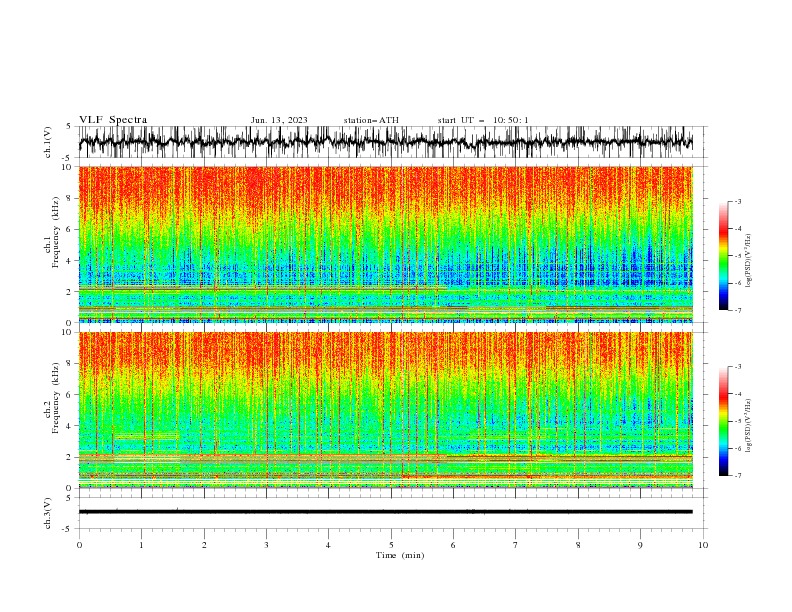This screenshot has width=792, height=612.
Task: Click the '-7' value on the ch.2 colorbar
Action: (x=738, y=476)
